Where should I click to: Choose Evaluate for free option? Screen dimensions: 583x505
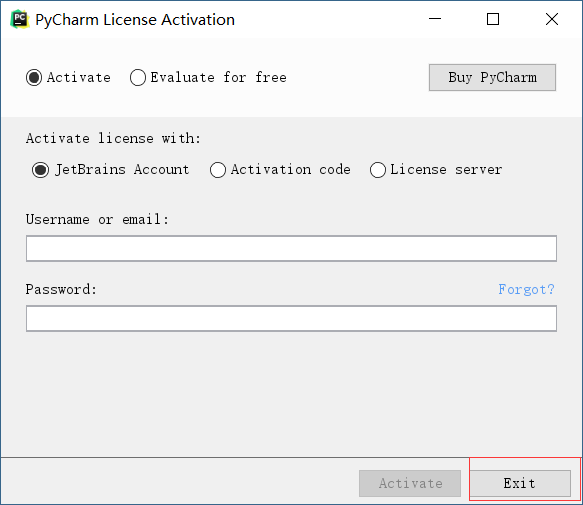click(x=208, y=78)
